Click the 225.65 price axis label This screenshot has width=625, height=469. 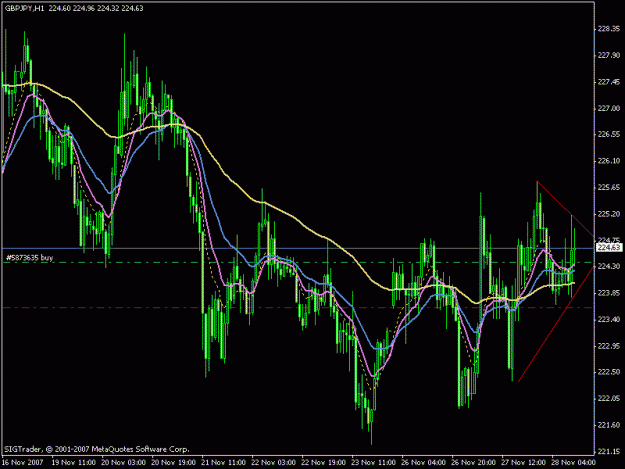[x=609, y=187]
